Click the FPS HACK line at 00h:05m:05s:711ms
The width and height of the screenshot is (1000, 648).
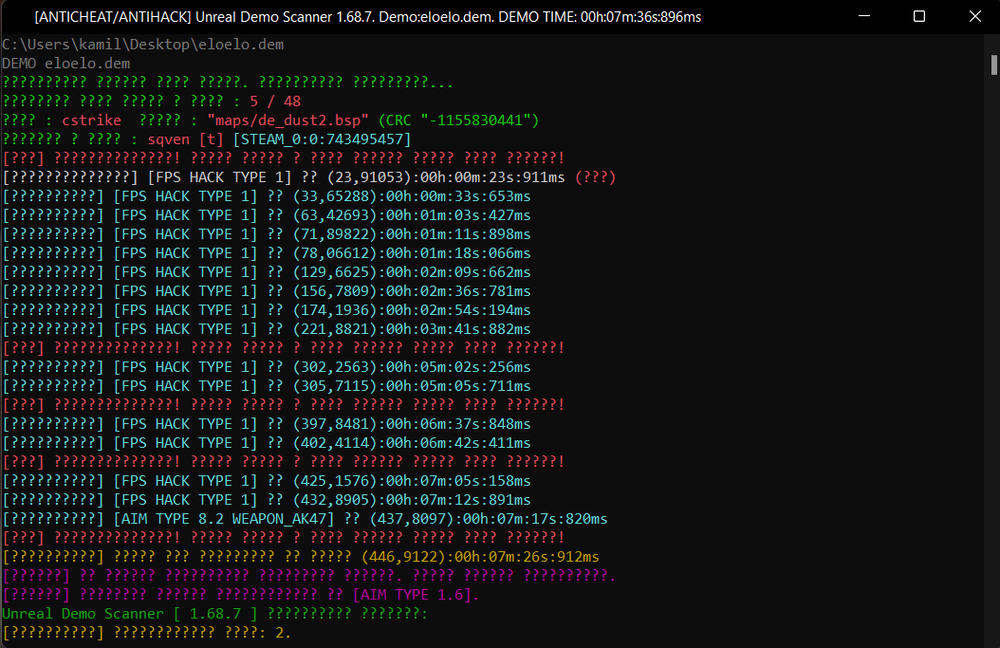(267, 387)
